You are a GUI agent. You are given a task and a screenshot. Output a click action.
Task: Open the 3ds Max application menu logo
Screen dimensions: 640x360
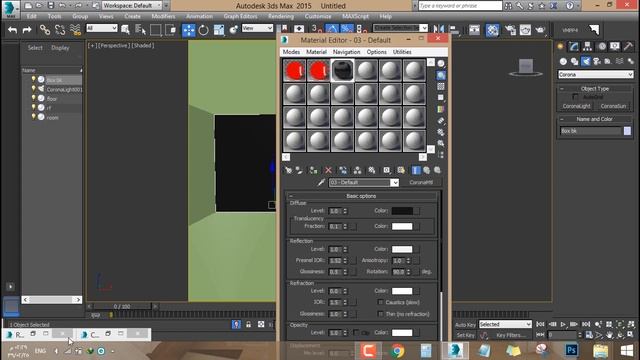coord(10,9)
